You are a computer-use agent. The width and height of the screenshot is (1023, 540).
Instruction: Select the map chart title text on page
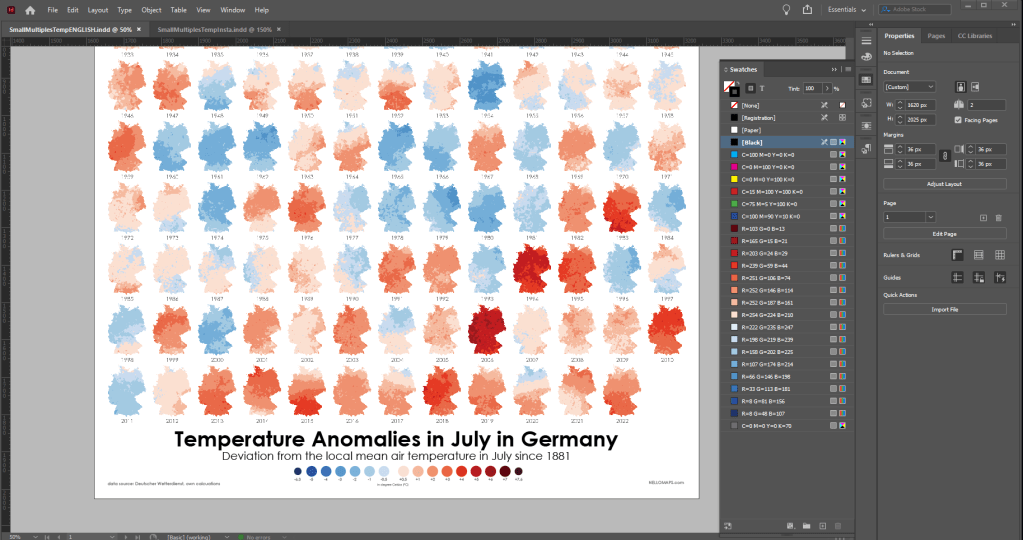click(395, 439)
